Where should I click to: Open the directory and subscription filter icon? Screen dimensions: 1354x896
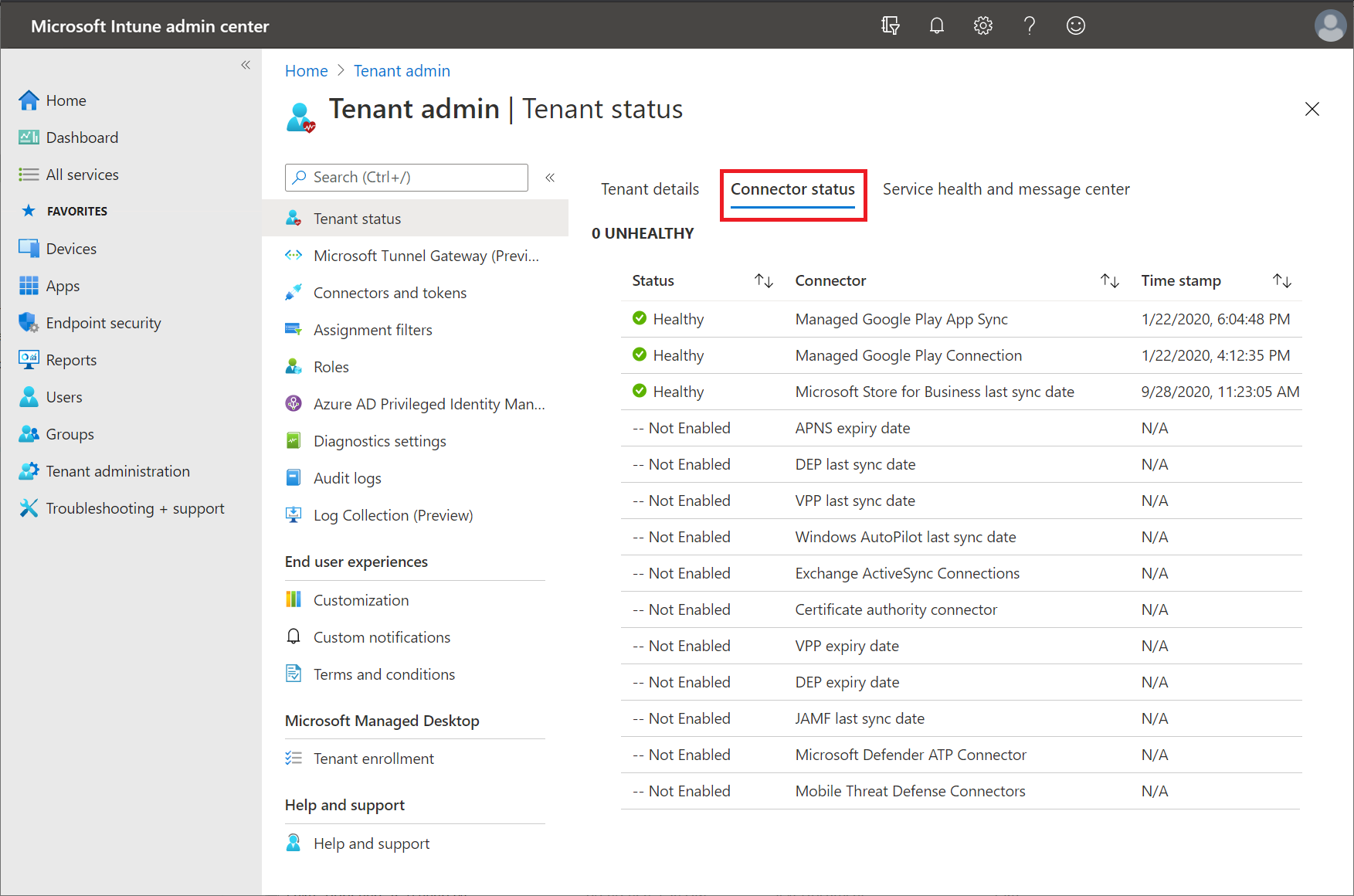tap(891, 25)
